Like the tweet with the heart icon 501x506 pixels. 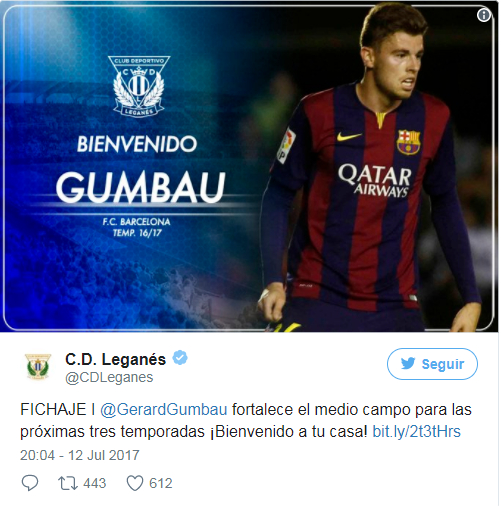pos(135,483)
